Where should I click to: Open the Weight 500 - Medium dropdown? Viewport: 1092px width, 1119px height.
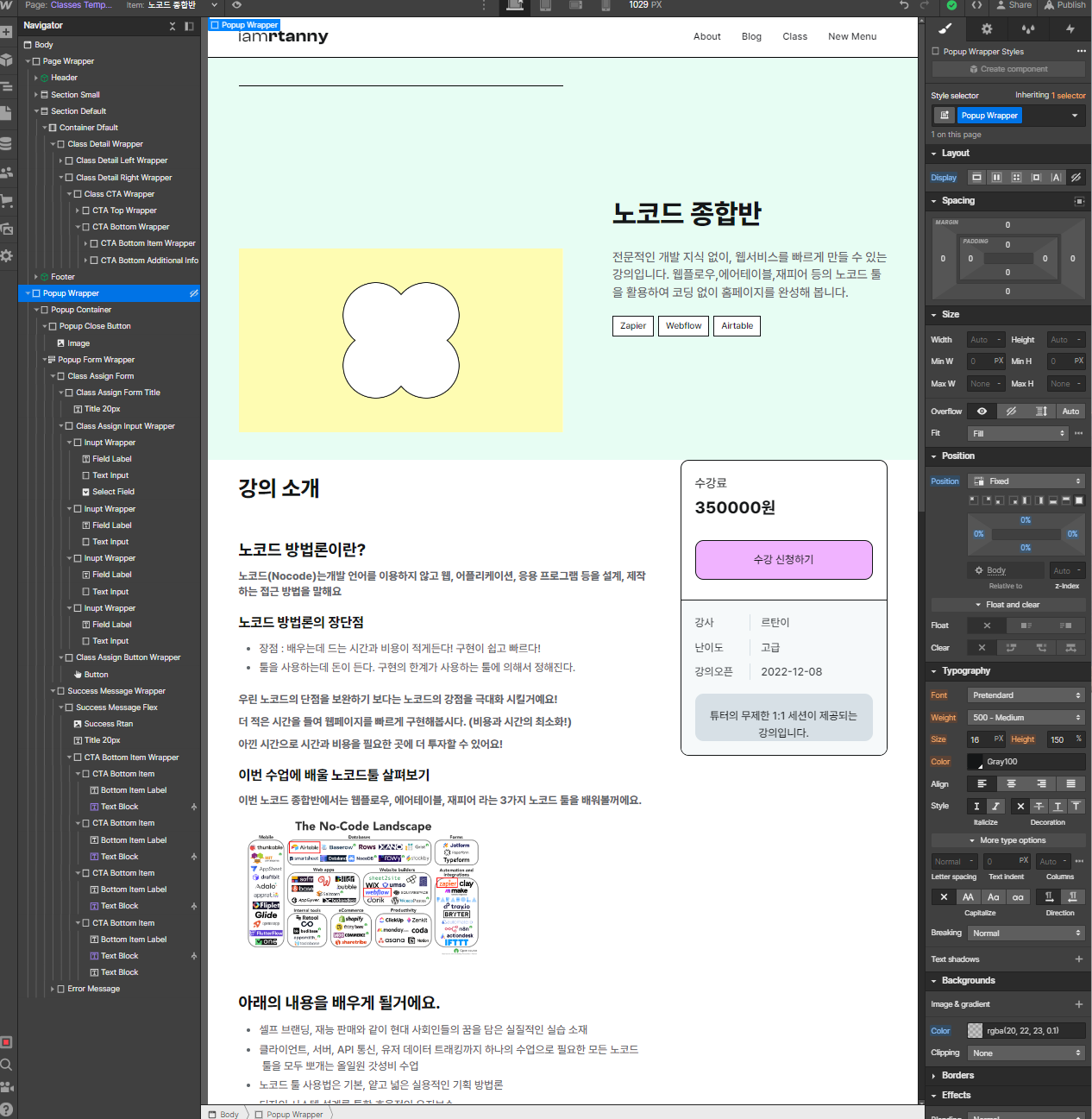[x=1026, y=718]
